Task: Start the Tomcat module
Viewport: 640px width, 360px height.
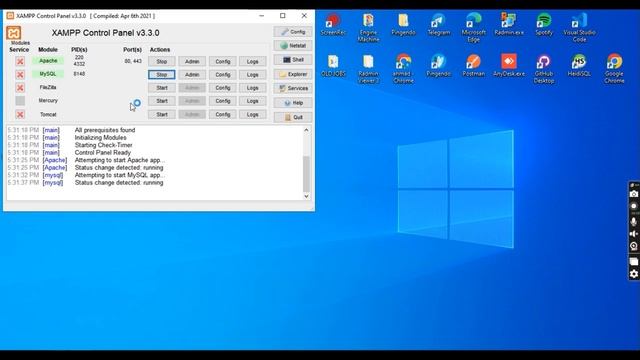Action: tap(162, 114)
